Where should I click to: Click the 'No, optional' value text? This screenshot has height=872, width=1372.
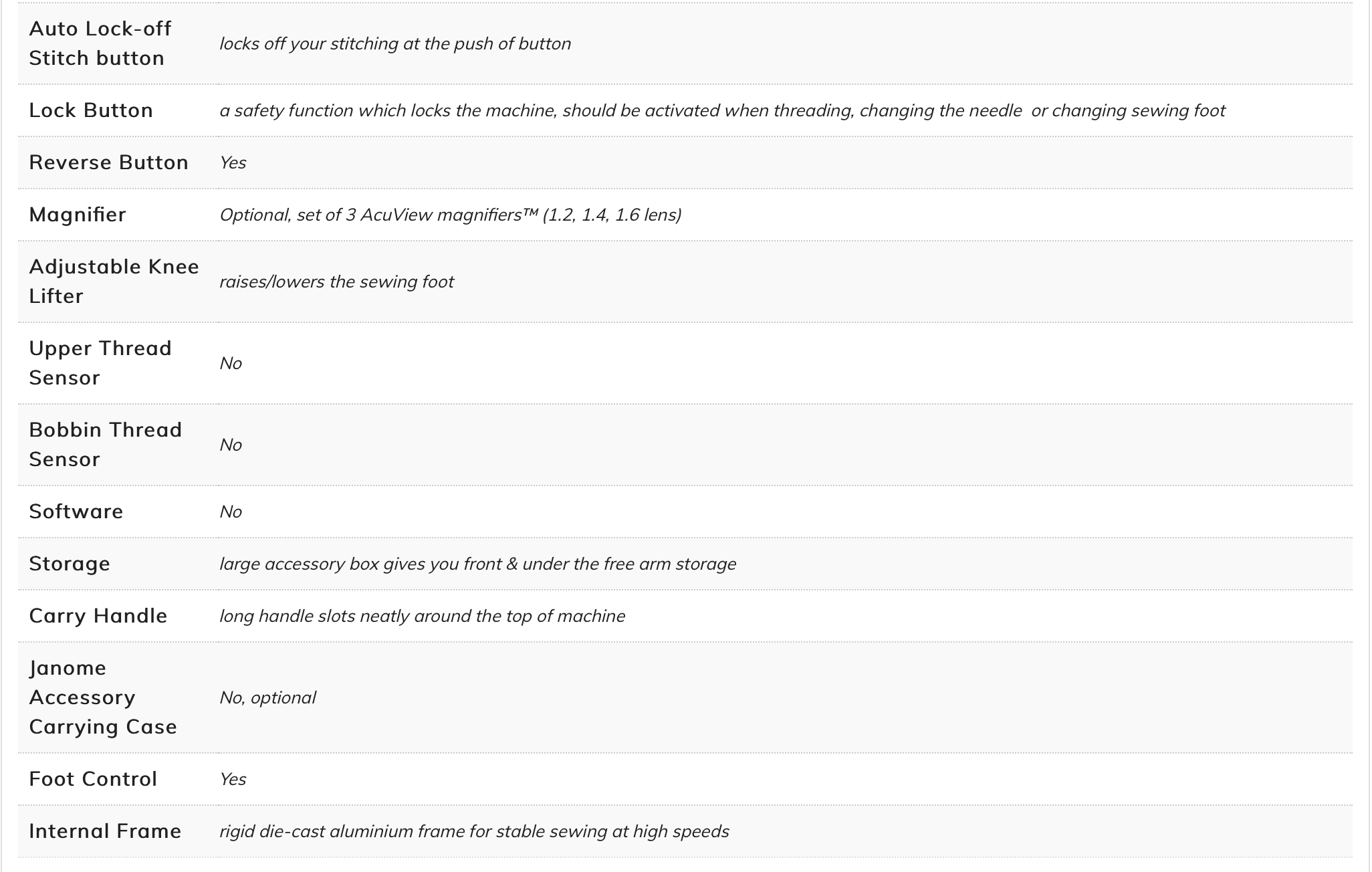tap(267, 697)
